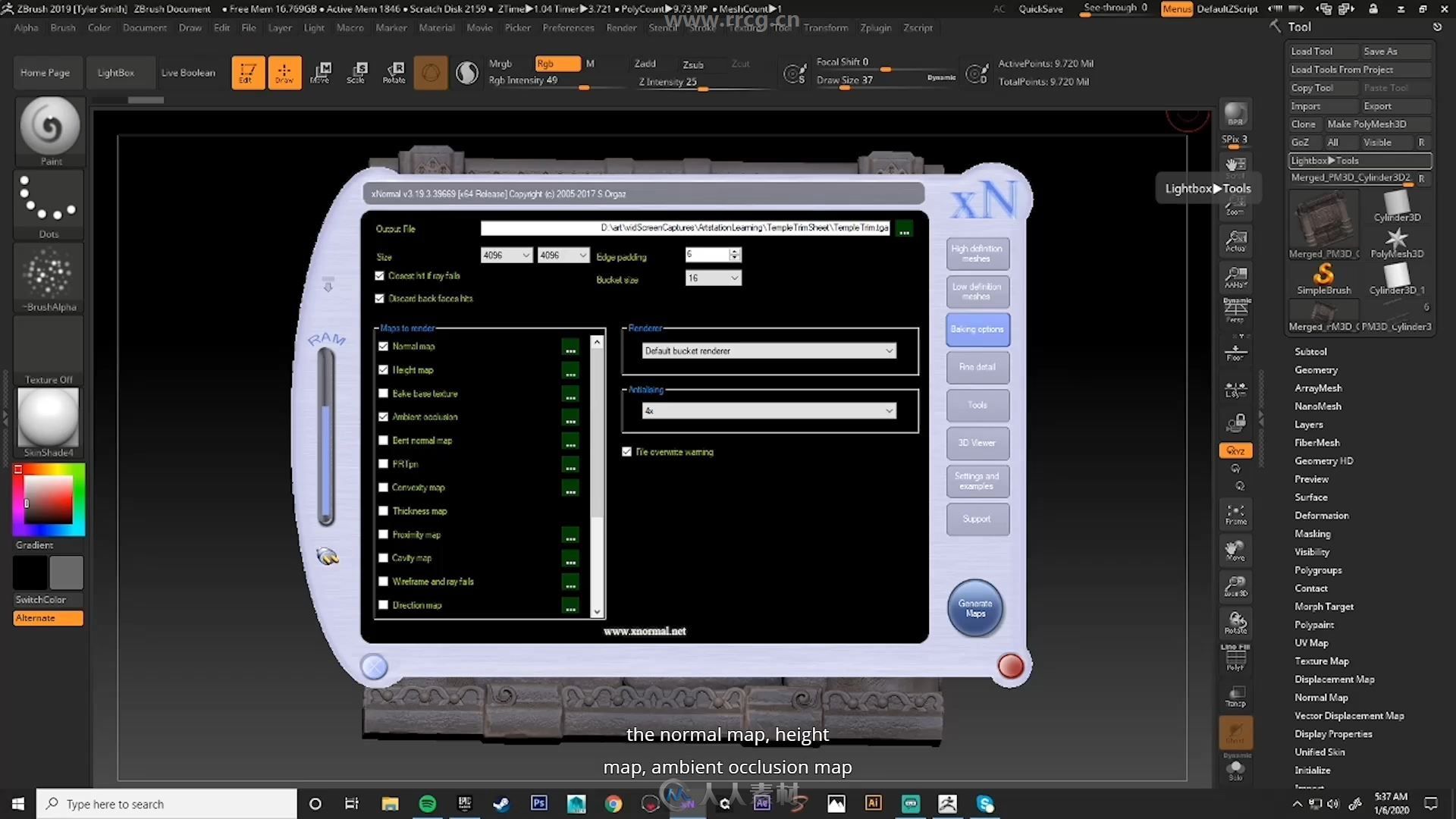The height and width of the screenshot is (819, 1456).
Task: Open Chrome from the taskbar
Action: (x=613, y=804)
